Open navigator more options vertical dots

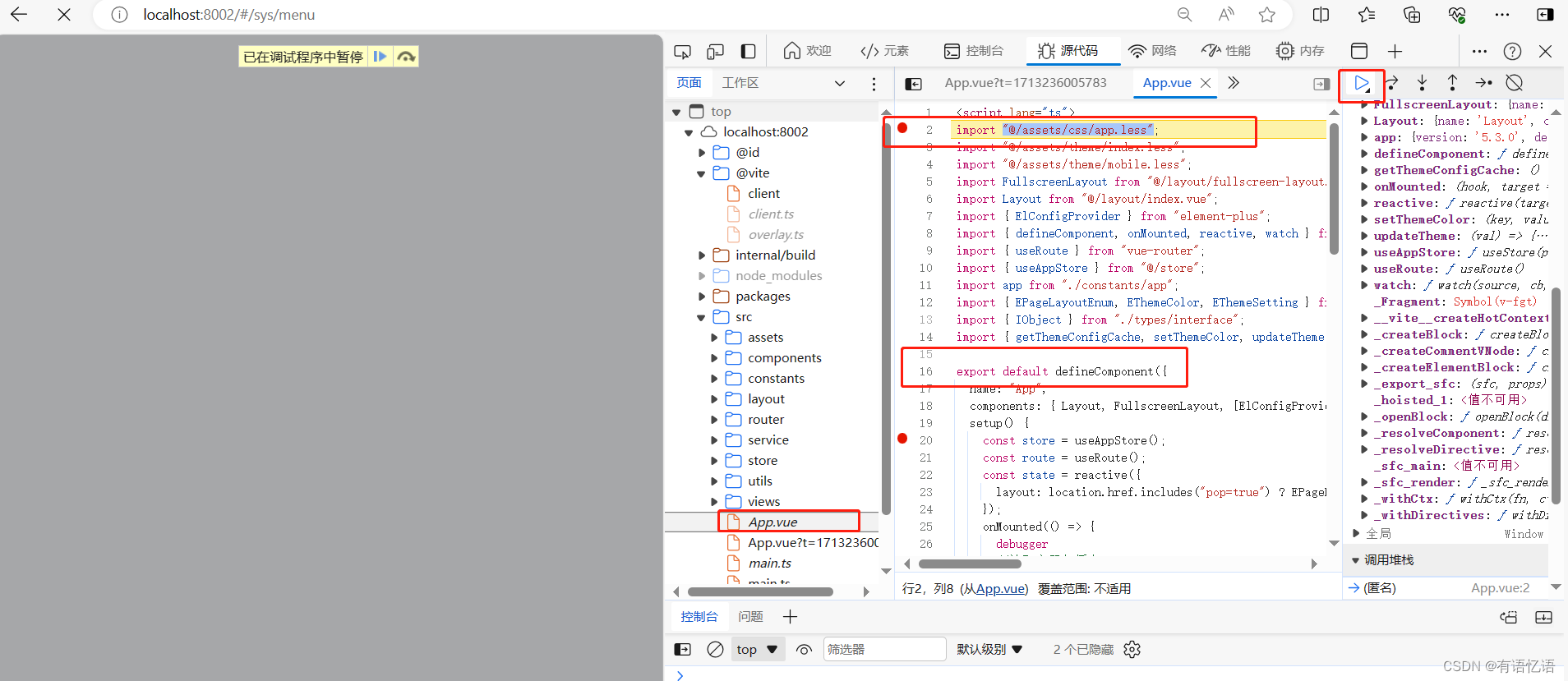(874, 83)
